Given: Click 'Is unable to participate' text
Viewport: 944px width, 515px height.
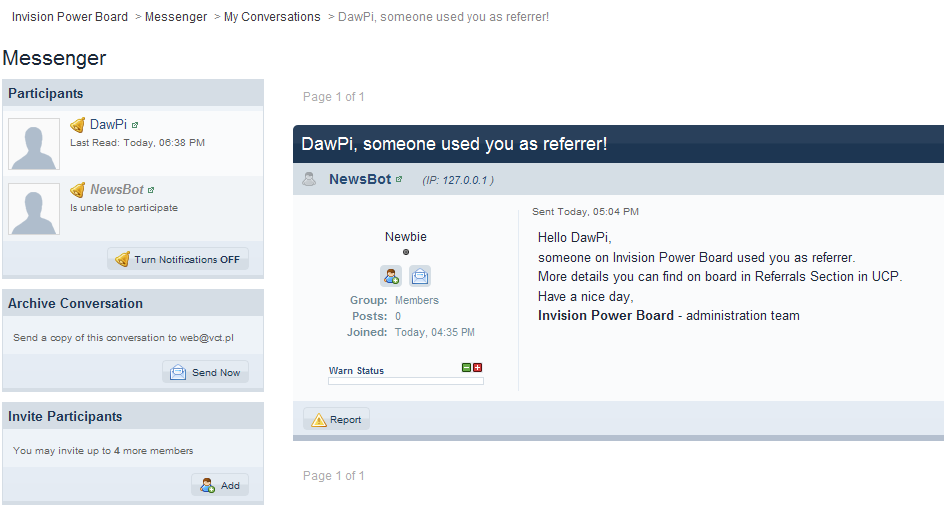Looking at the screenshot, I should 124,208.
